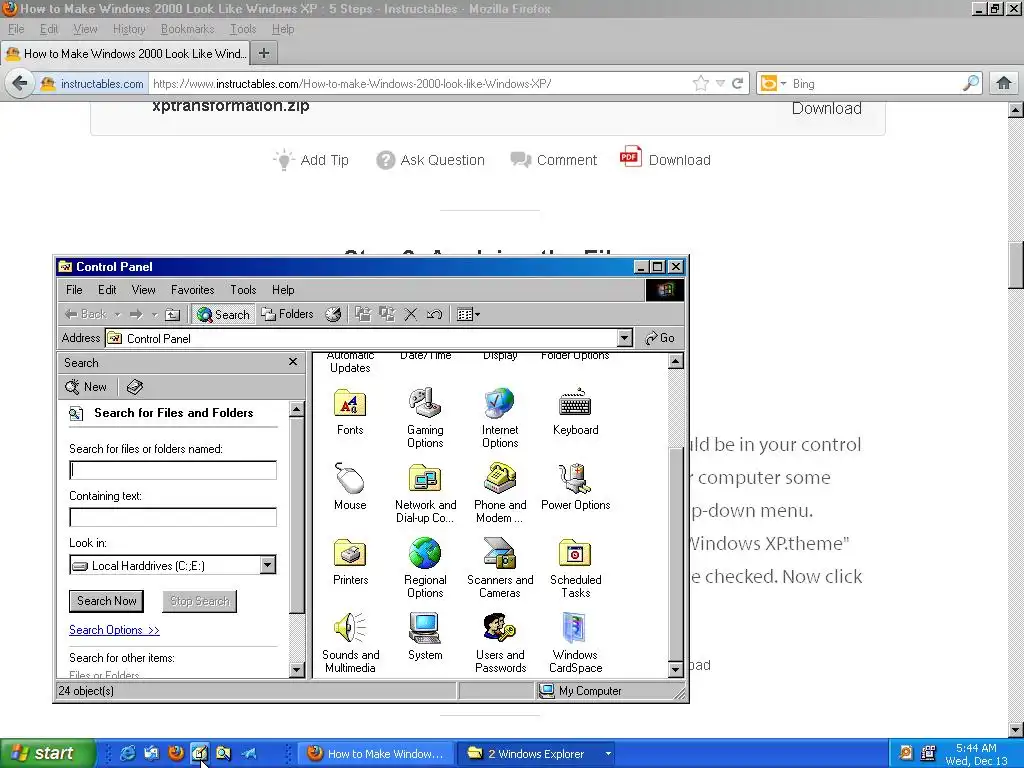Click the Firefox Home button
Viewport: 1024px width, 768px height.
1004,84
